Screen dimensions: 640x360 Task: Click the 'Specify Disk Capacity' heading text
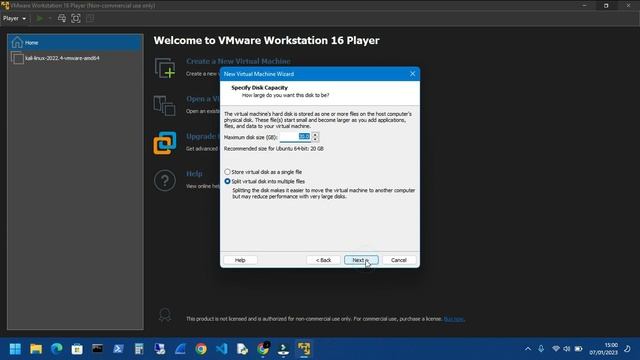260,88
